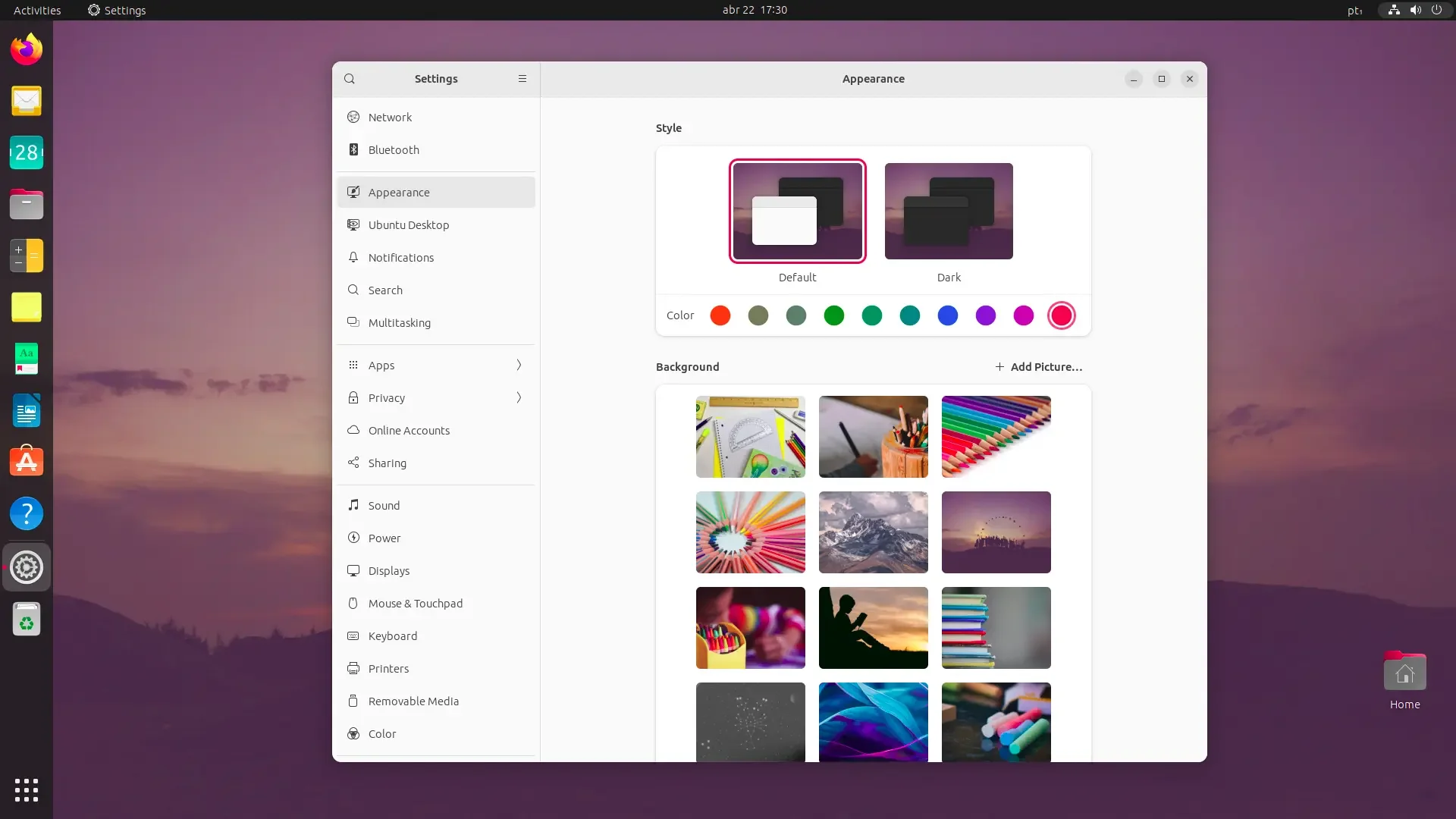Open the Search settings magnifier icon
1456x819 pixels.
point(353,290)
